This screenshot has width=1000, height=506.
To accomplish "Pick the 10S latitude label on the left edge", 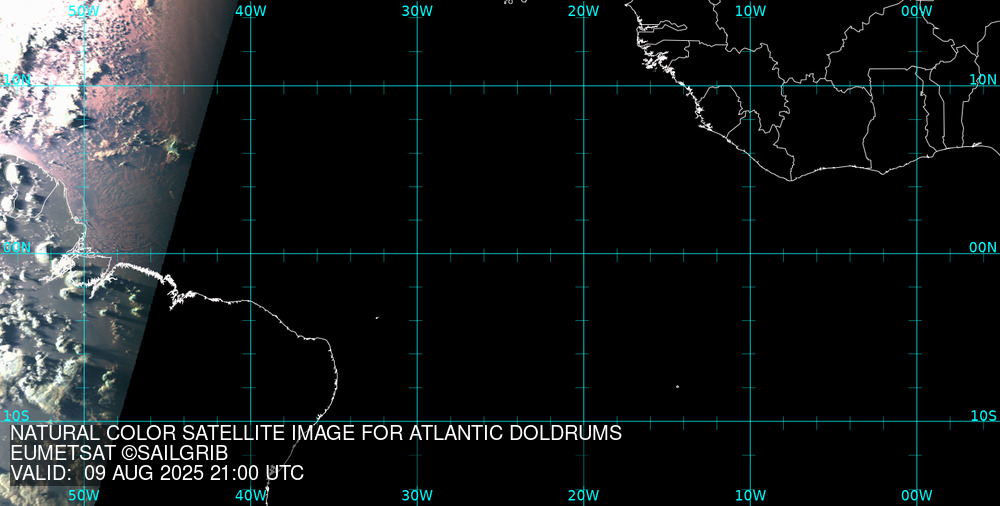I will pos(17,416).
